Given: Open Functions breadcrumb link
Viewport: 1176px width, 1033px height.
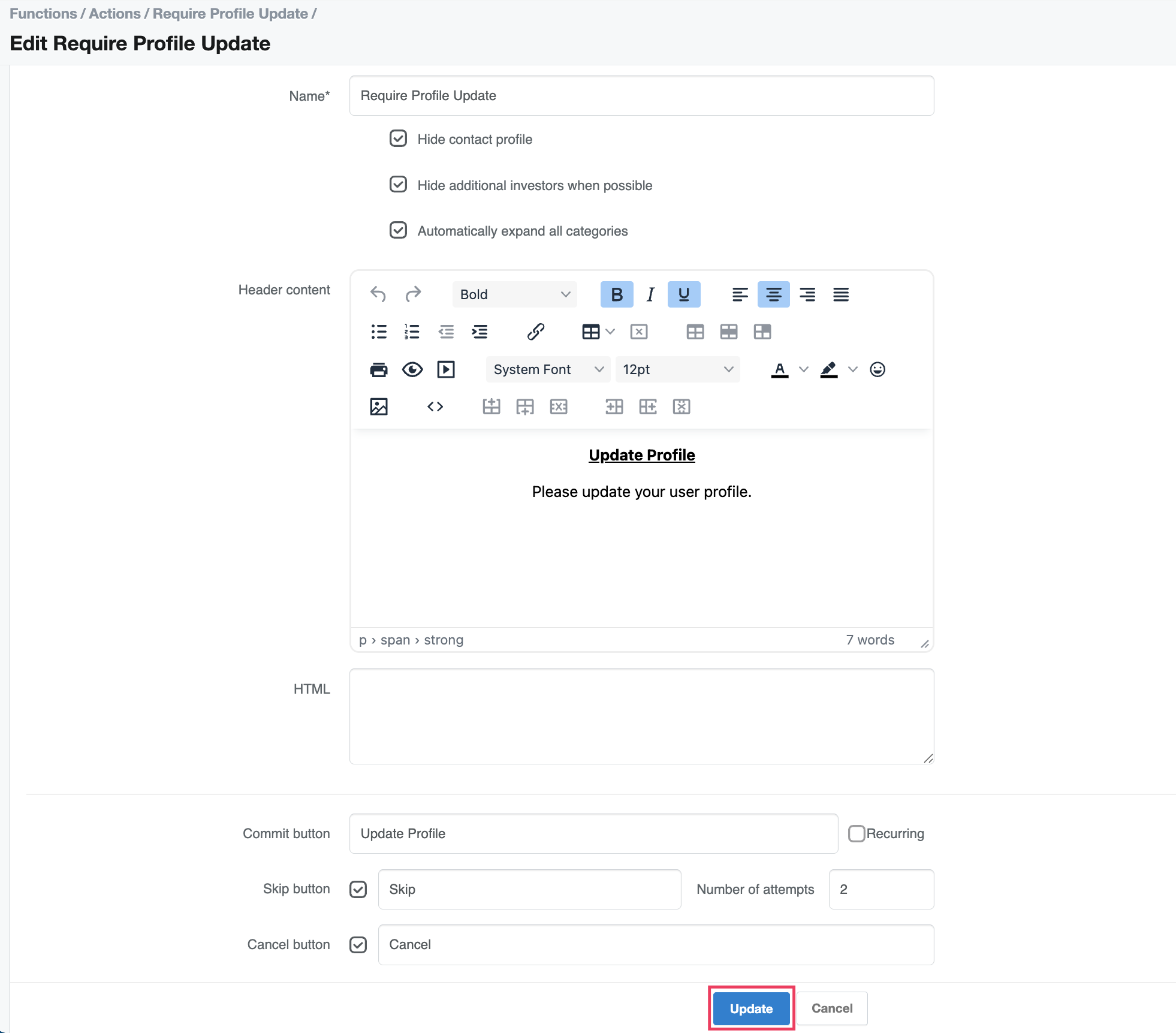Looking at the screenshot, I should [43, 13].
